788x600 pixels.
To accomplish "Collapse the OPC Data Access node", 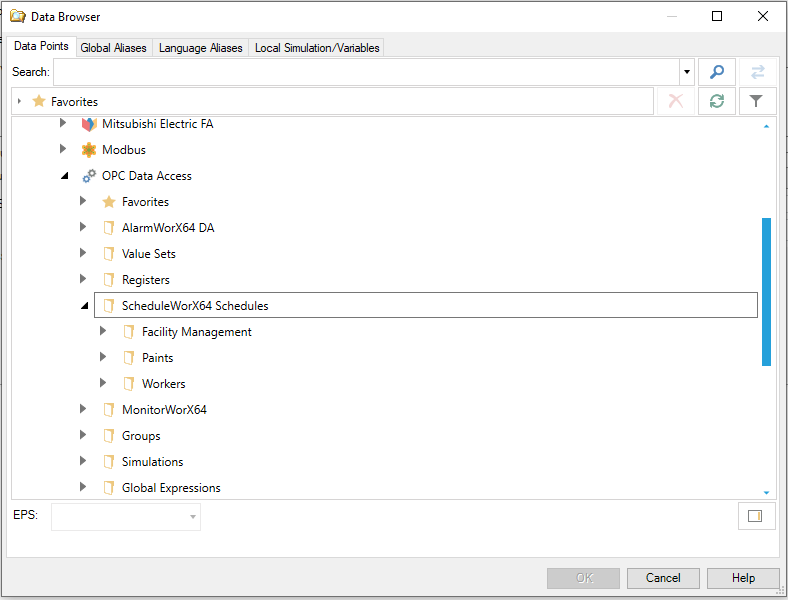I will tap(64, 176).
